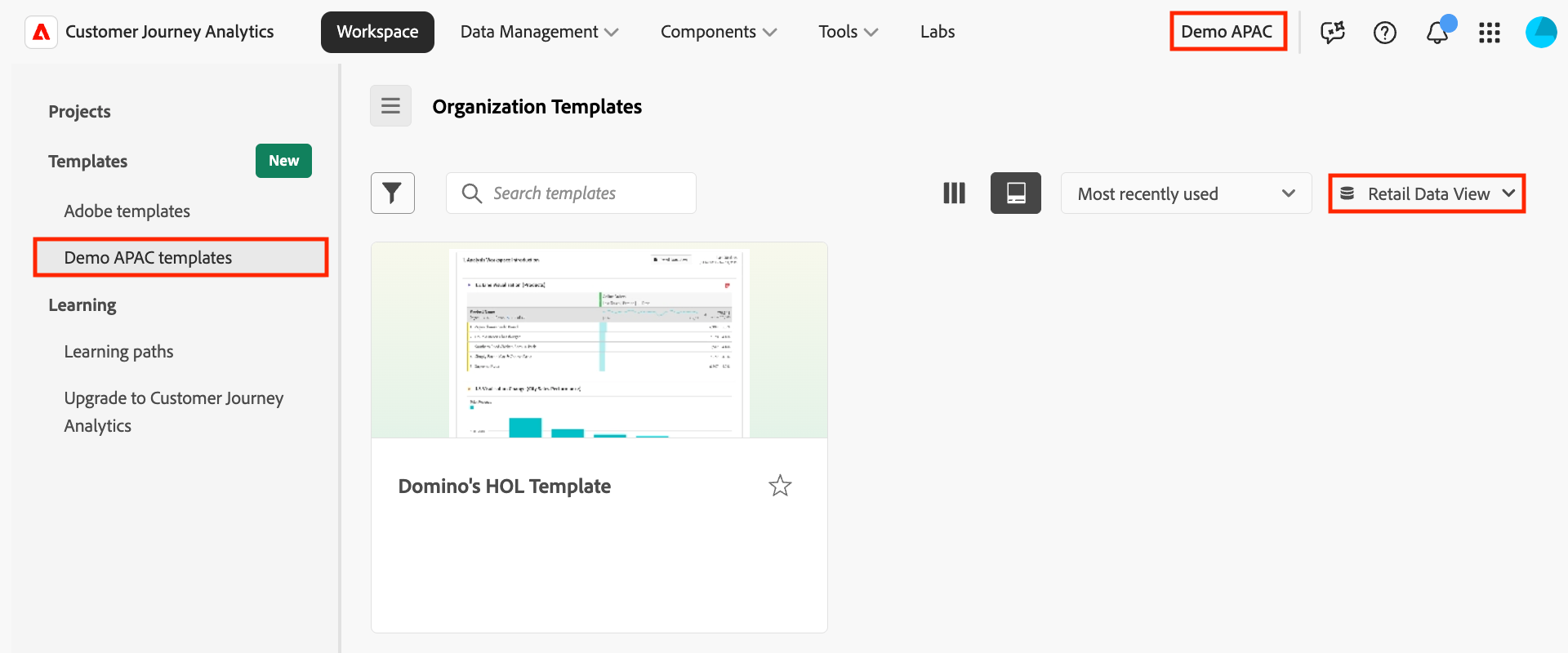Open Demo APAC templates
Screen dimensions: 1568x653
180,257
